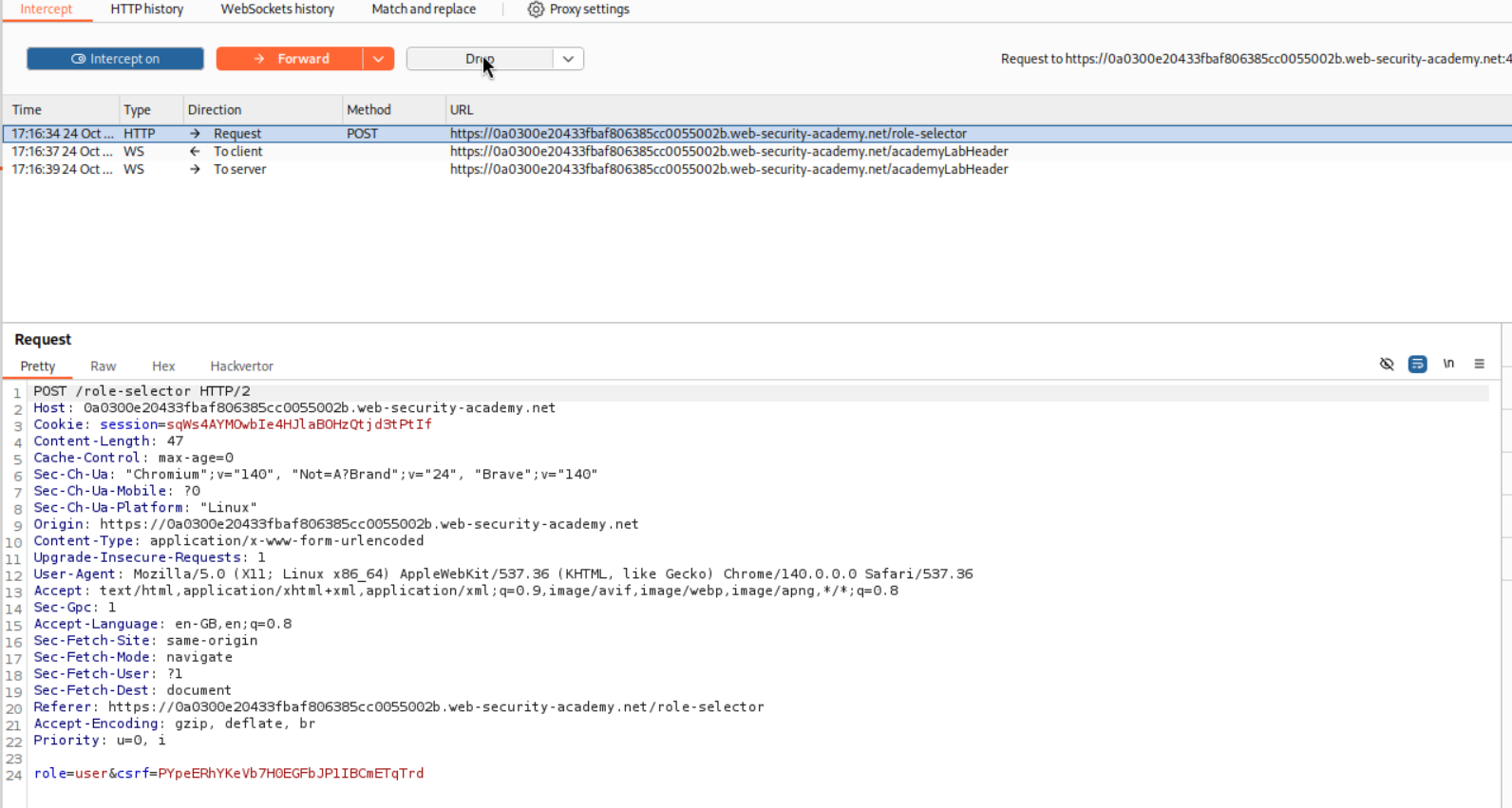Image resolution: width=1512 pixels, height=808 pixels.
Task: Sort the intercept table by Time column
Action: click(x=27, y=110)
